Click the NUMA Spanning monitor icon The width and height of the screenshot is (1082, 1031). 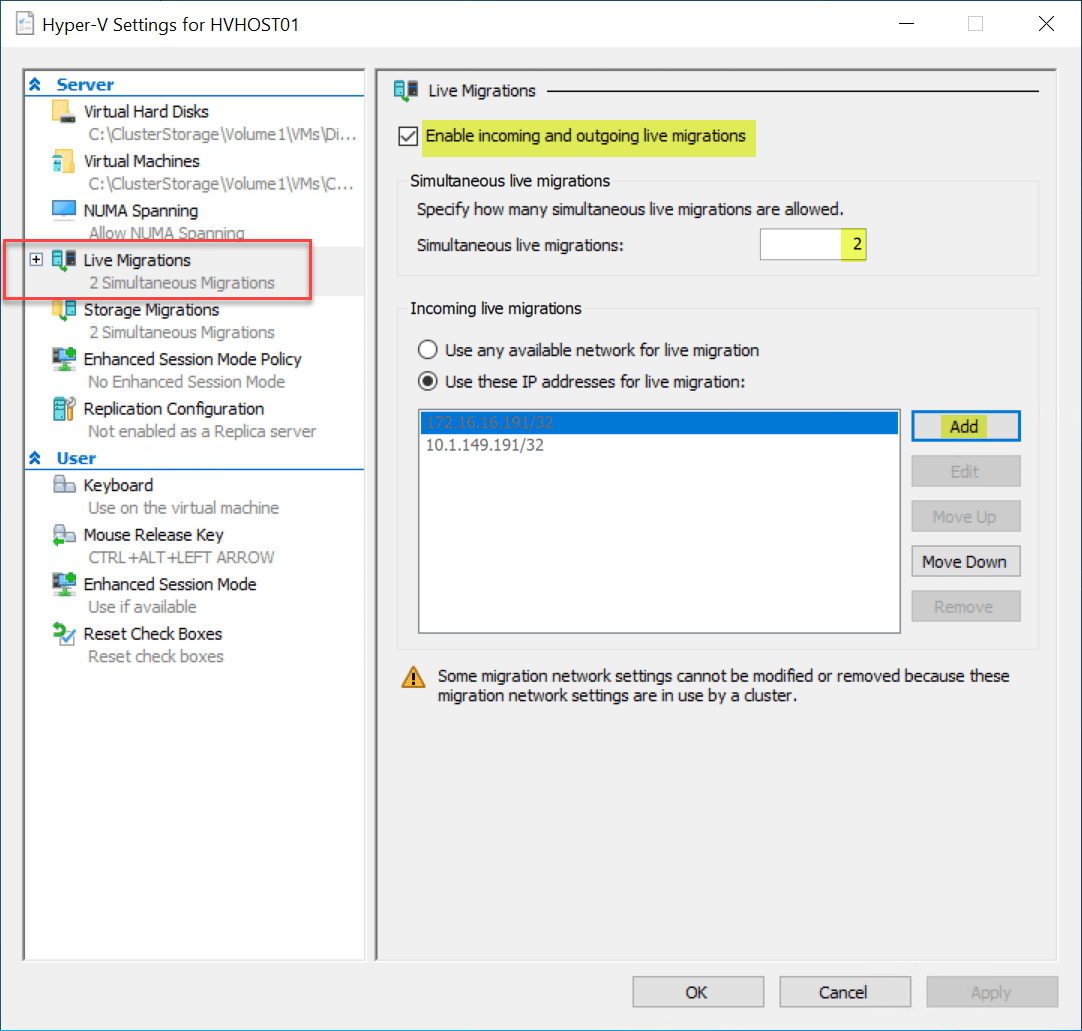(63, 210)
